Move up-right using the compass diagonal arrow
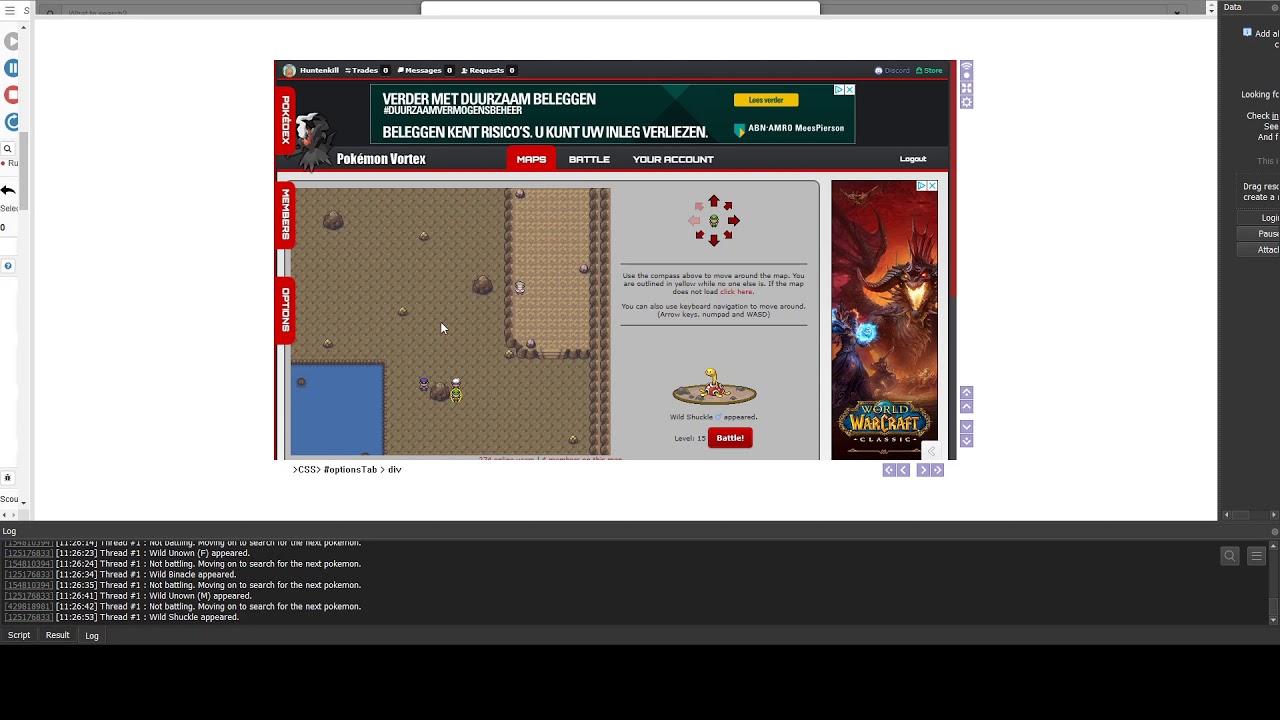Screen dimensions: 1280x720 (727, 206)
